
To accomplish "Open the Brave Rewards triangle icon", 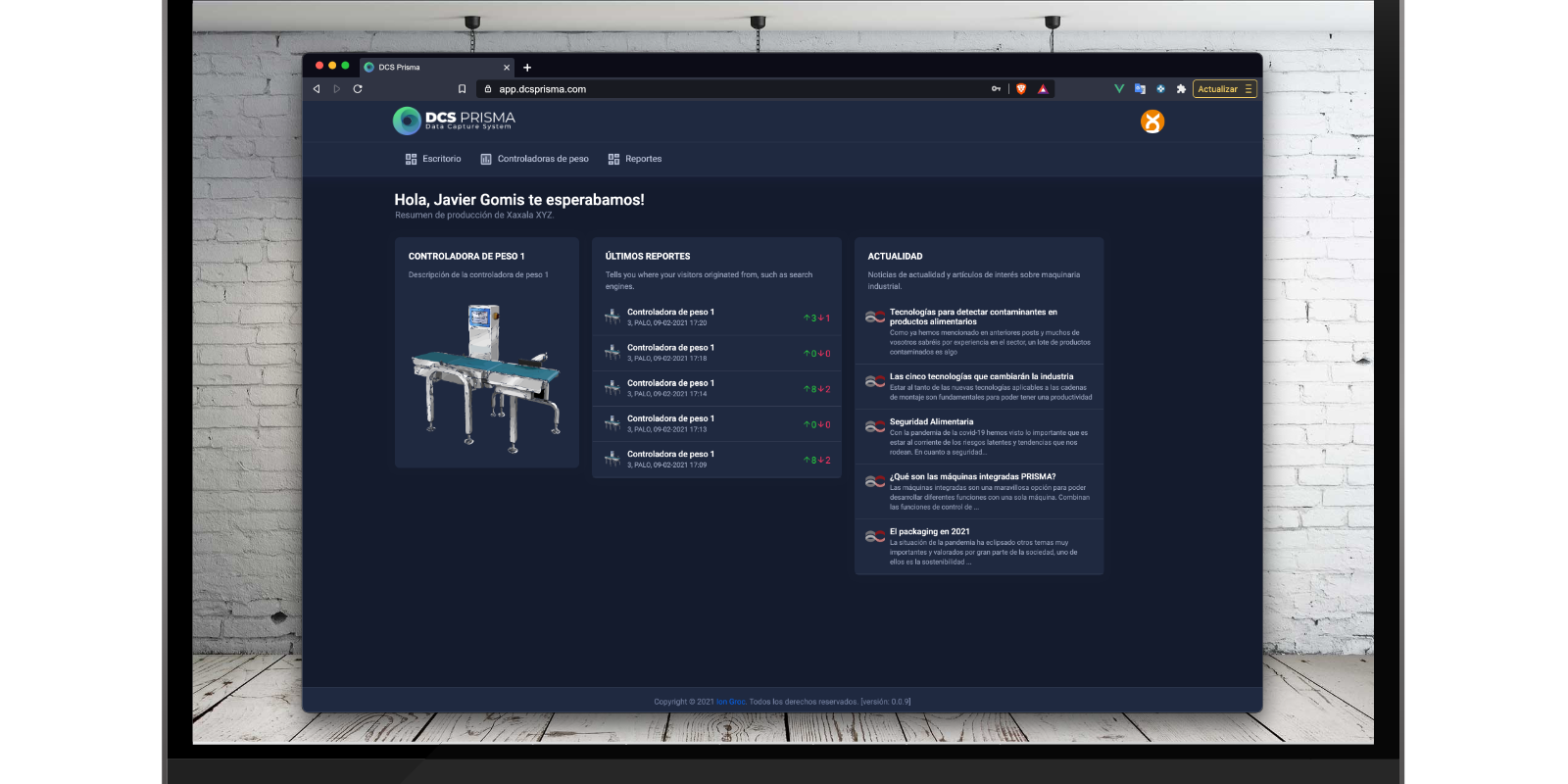I will [x=1043, y=89].
